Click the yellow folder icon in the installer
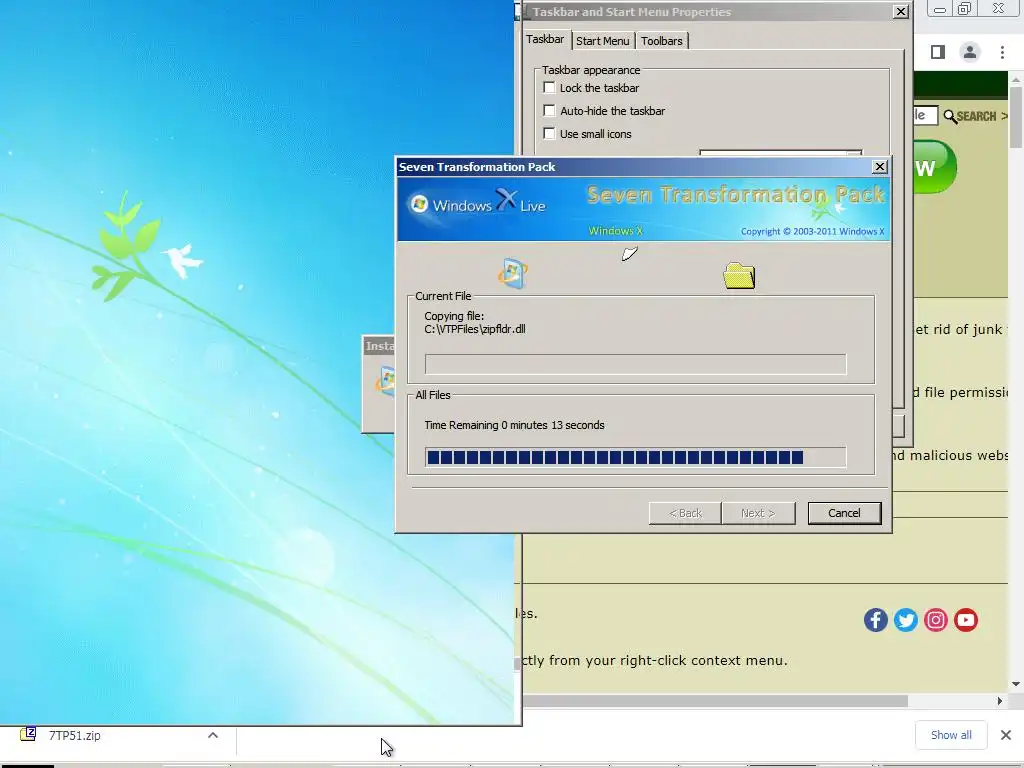Screen dimensions: 1024x768 [739, 276]
